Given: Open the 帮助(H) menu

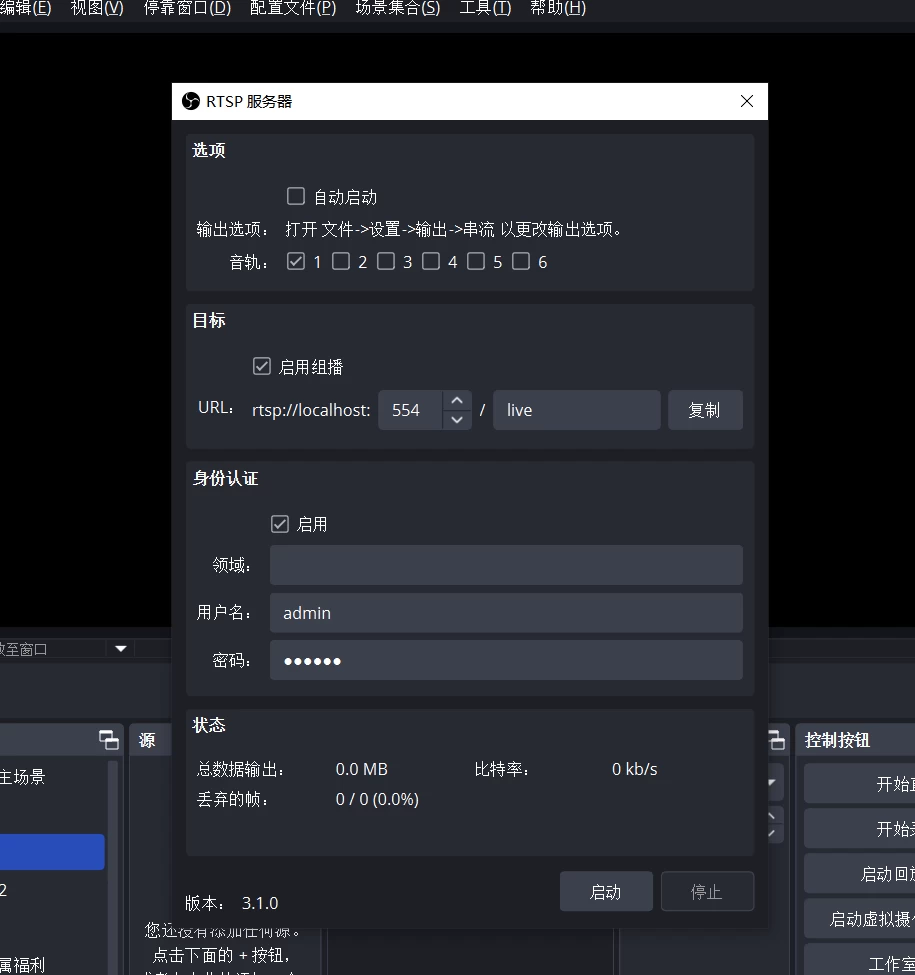Looking at the screenshot, I should (558, 8).
